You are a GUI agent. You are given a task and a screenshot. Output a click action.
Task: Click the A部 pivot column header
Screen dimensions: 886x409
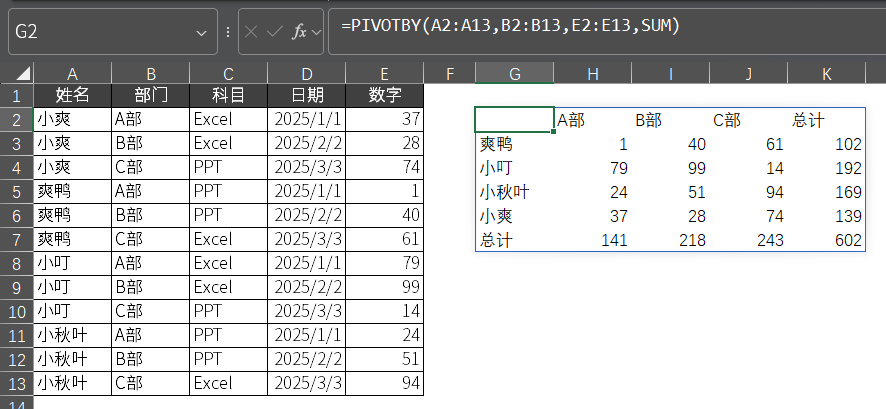593,120
